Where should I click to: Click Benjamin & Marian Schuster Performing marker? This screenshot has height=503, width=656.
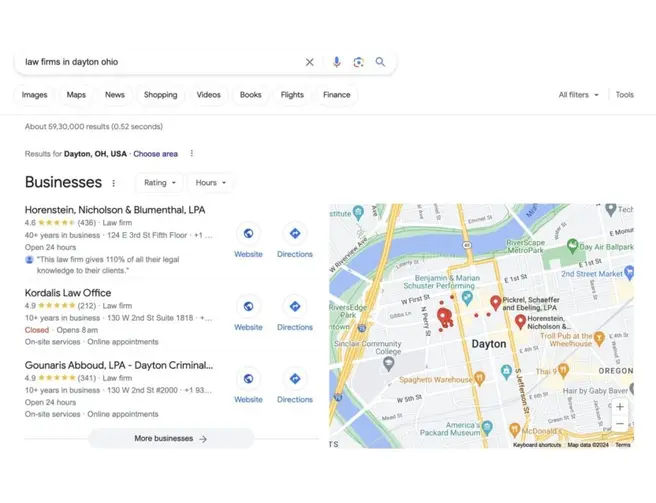[x=467, y=298]
